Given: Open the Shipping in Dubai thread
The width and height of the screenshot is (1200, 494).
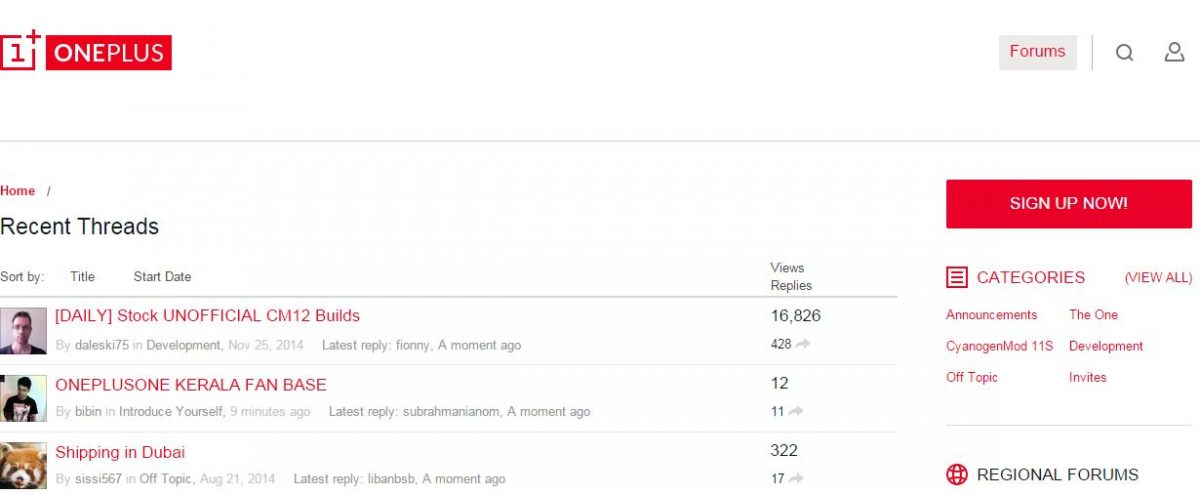Looking at the screenshot, I should 120,452.
